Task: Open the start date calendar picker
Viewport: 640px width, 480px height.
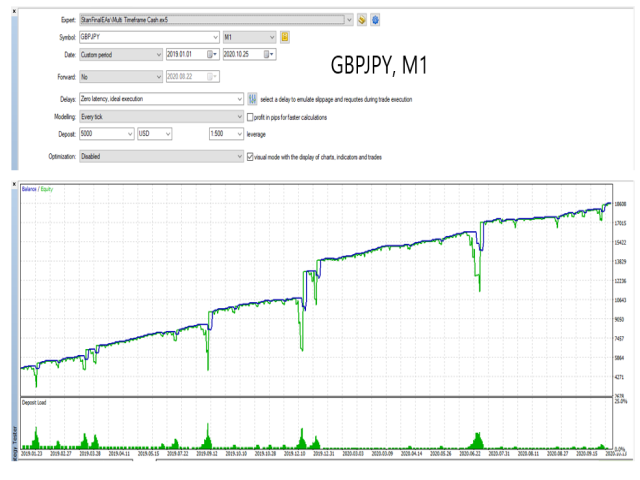Action: click(211, 54)
